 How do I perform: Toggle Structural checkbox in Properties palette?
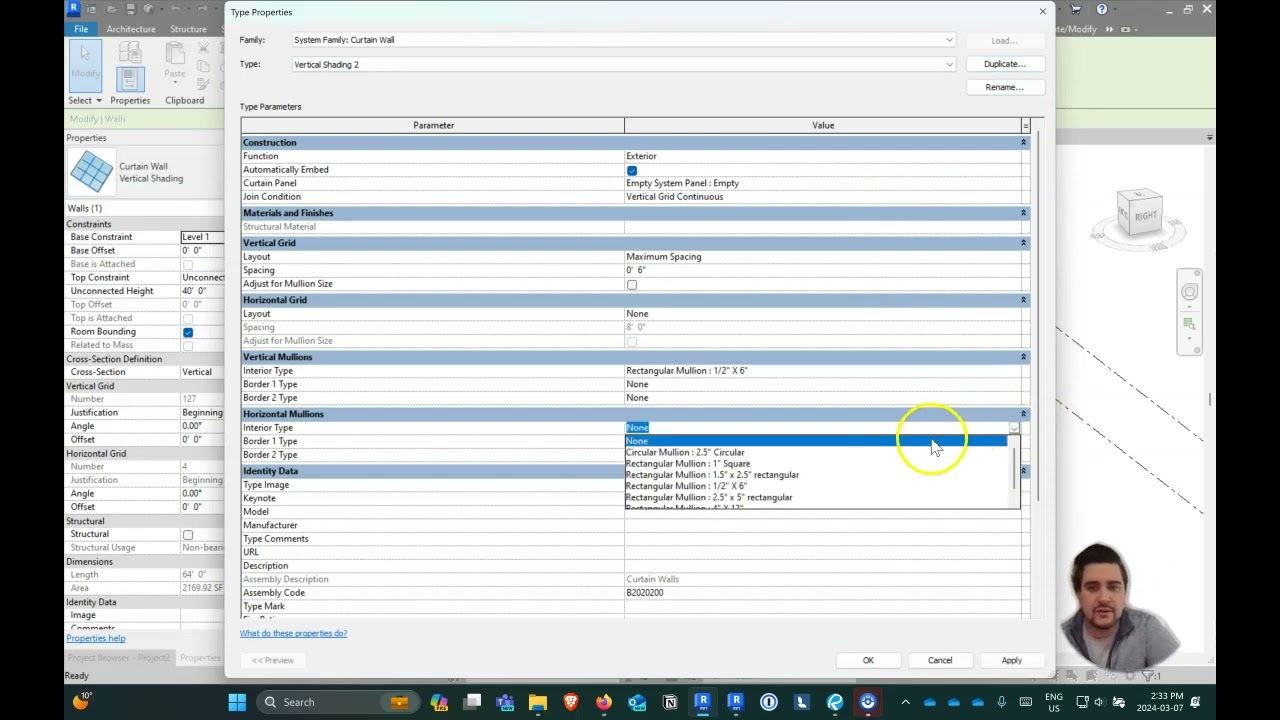tap(188, 535)
